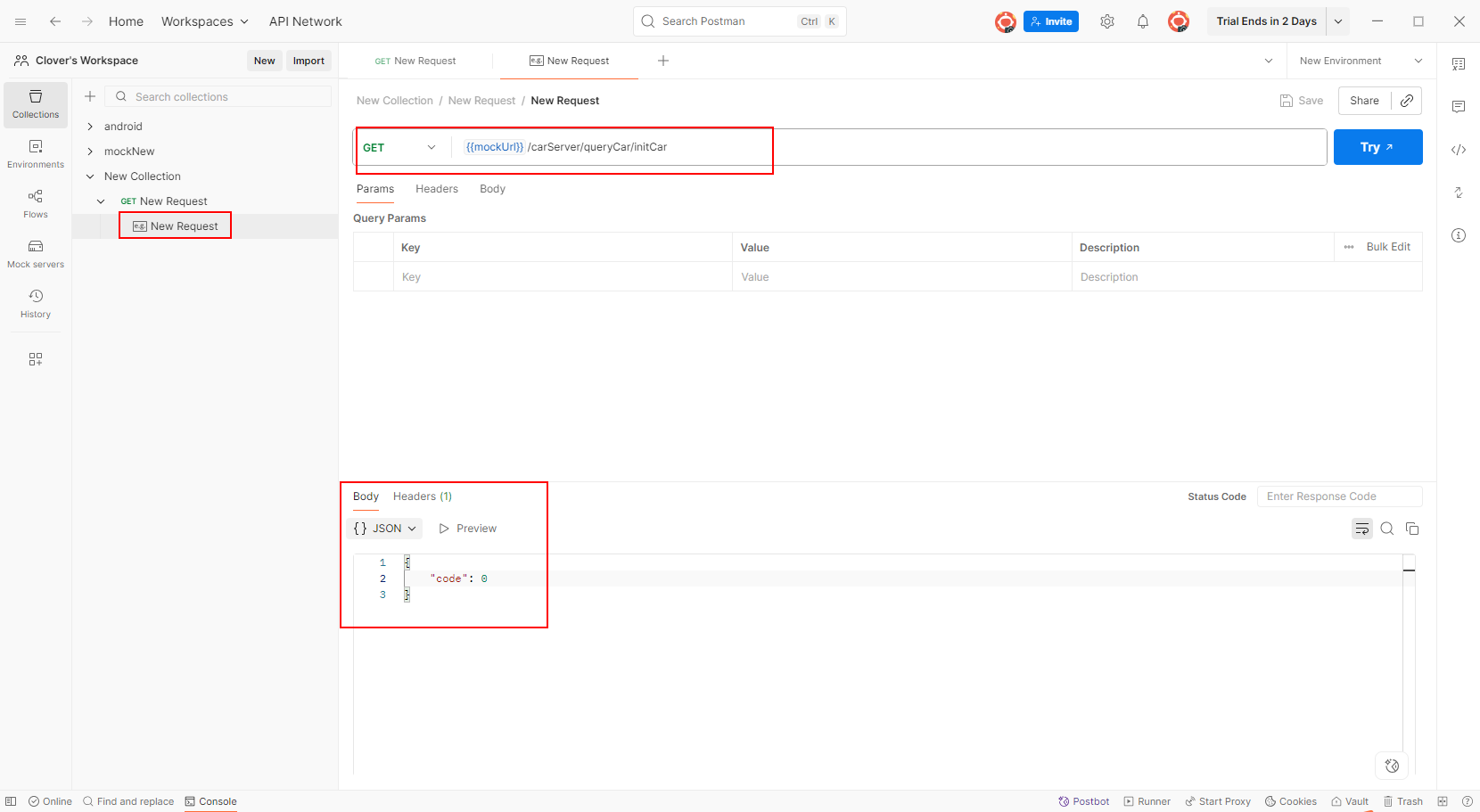Click the blue Try button

pyautogui.click(x=1377, y=147)
